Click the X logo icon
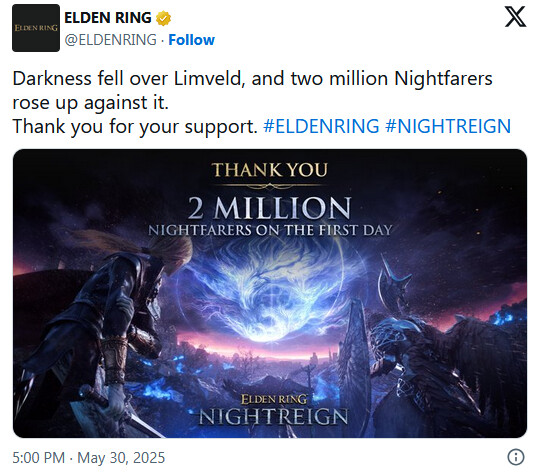The height and width of the screenshot is (473, 540). pyautogui.click(x=515, y=17)
